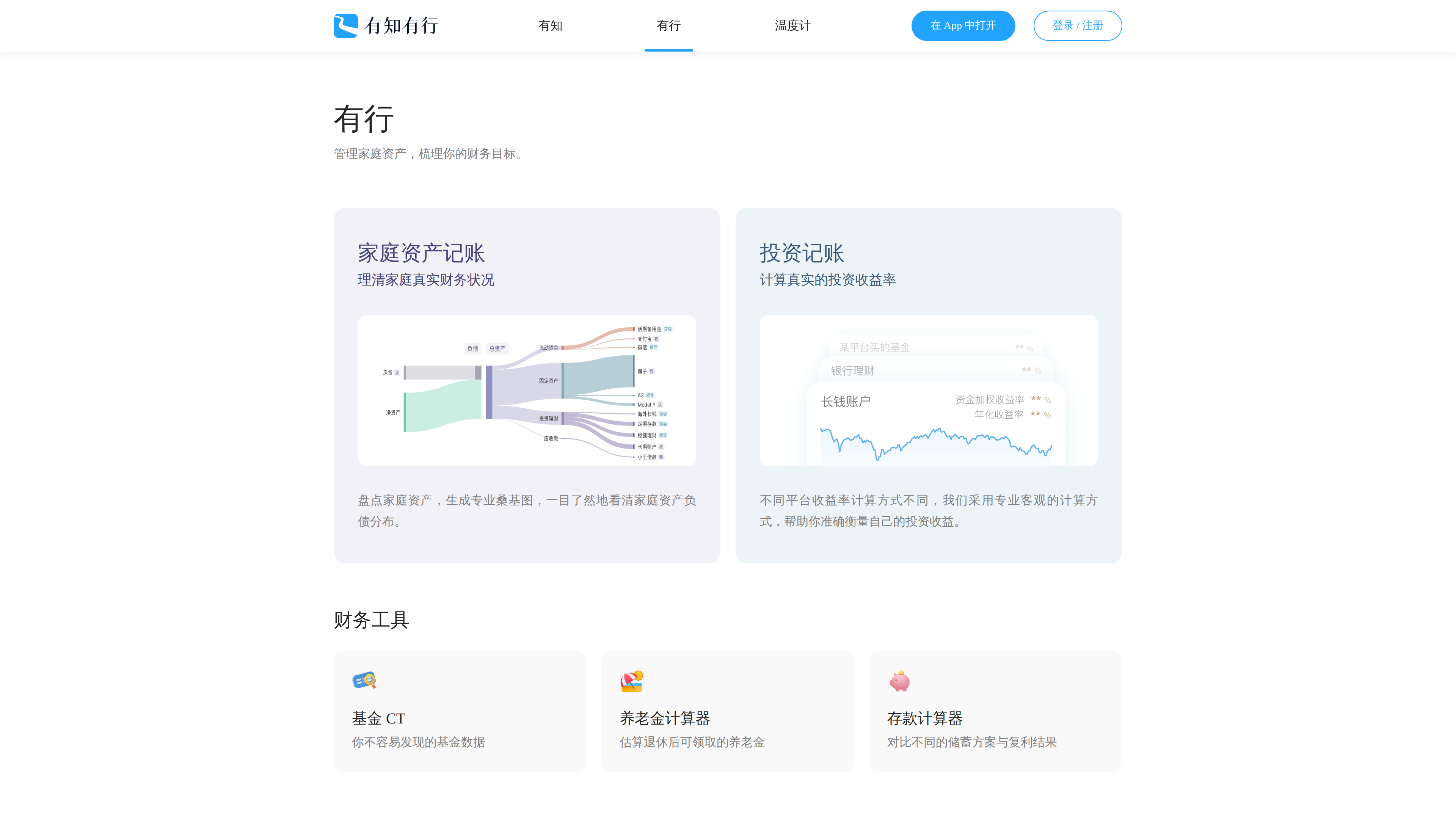Click the 登录 / 注册 button
The image size is (1456, 819).
(1077, 25)
